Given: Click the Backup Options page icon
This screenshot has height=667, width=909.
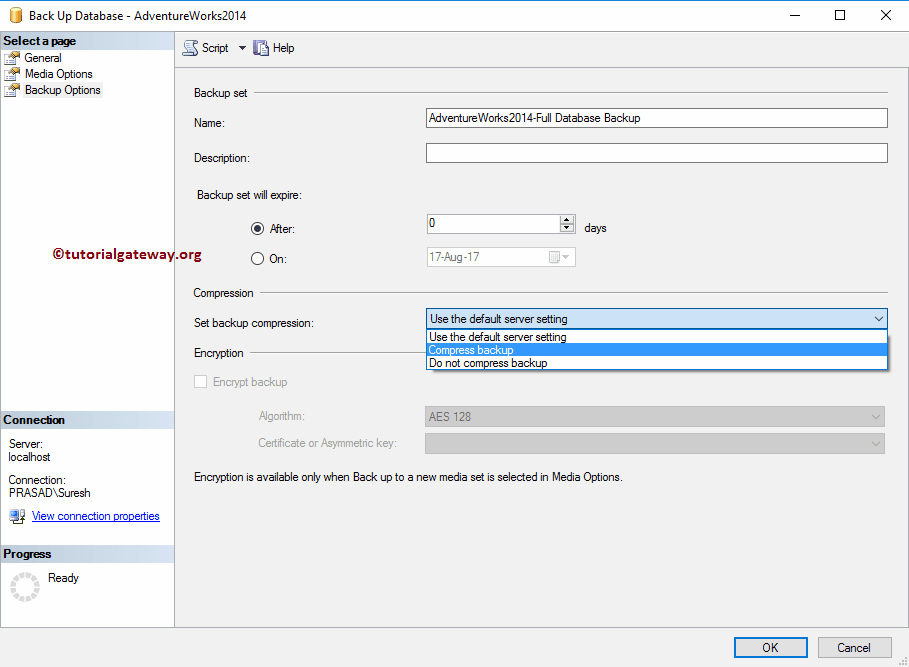Looking at the screenshot, I should [x=14, y=89].
